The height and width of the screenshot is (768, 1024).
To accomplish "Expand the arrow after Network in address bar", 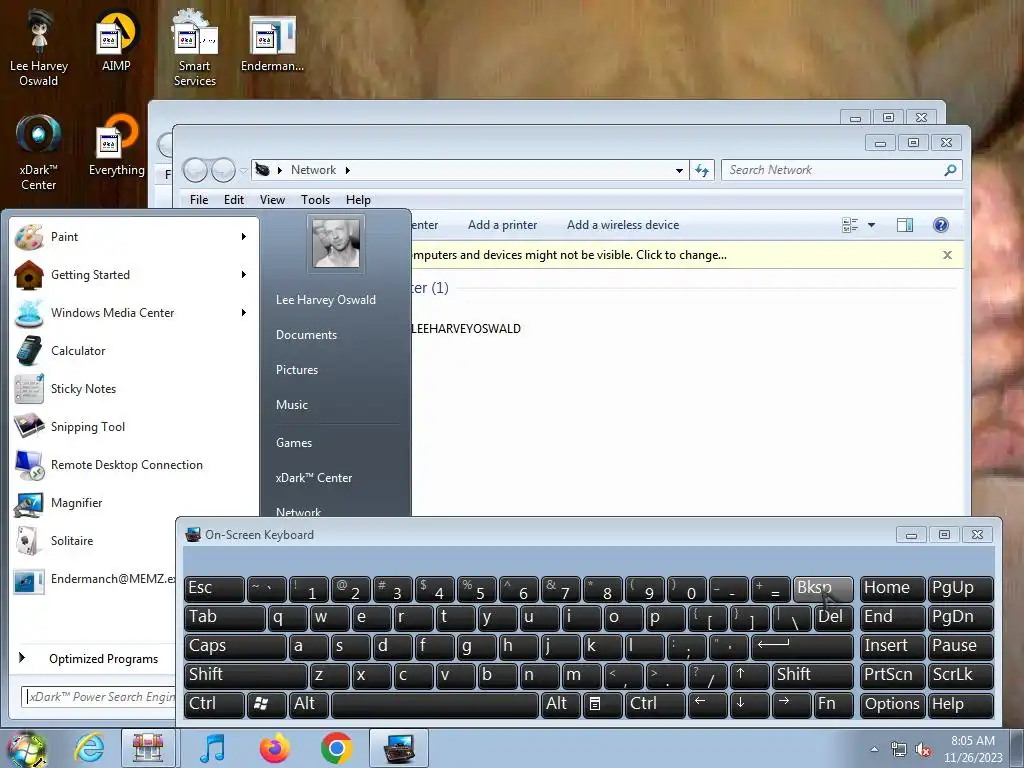I will (347, 170).
